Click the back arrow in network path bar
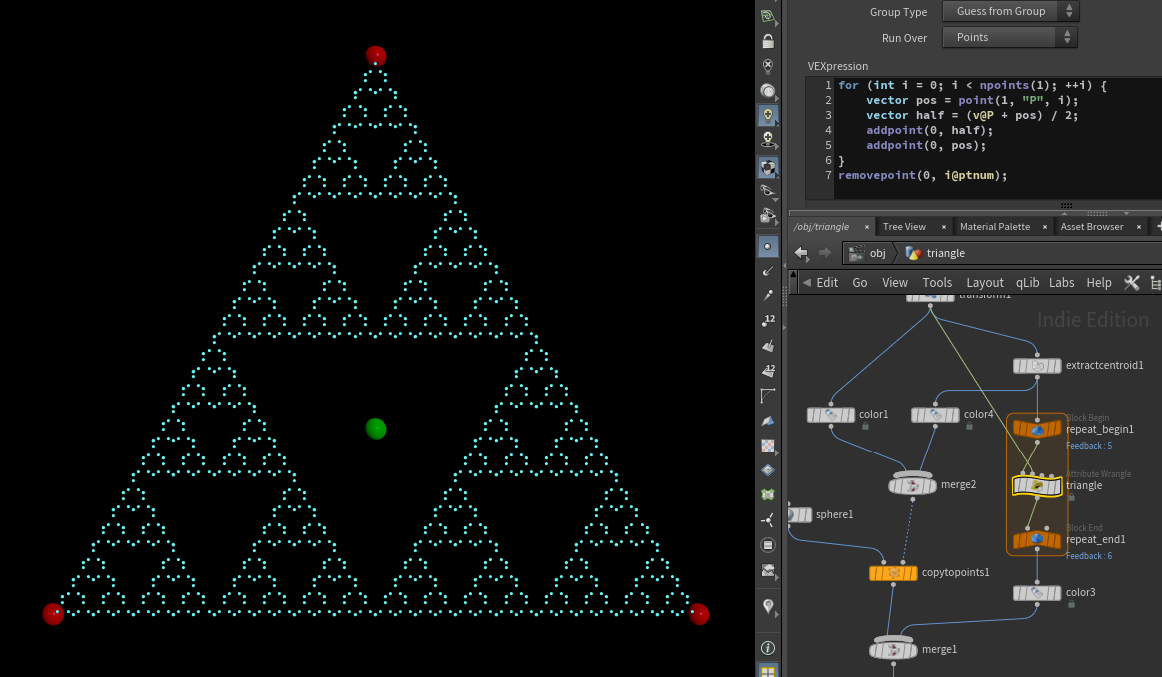Screen dimensions: 1162x677 tap(800, 253)
